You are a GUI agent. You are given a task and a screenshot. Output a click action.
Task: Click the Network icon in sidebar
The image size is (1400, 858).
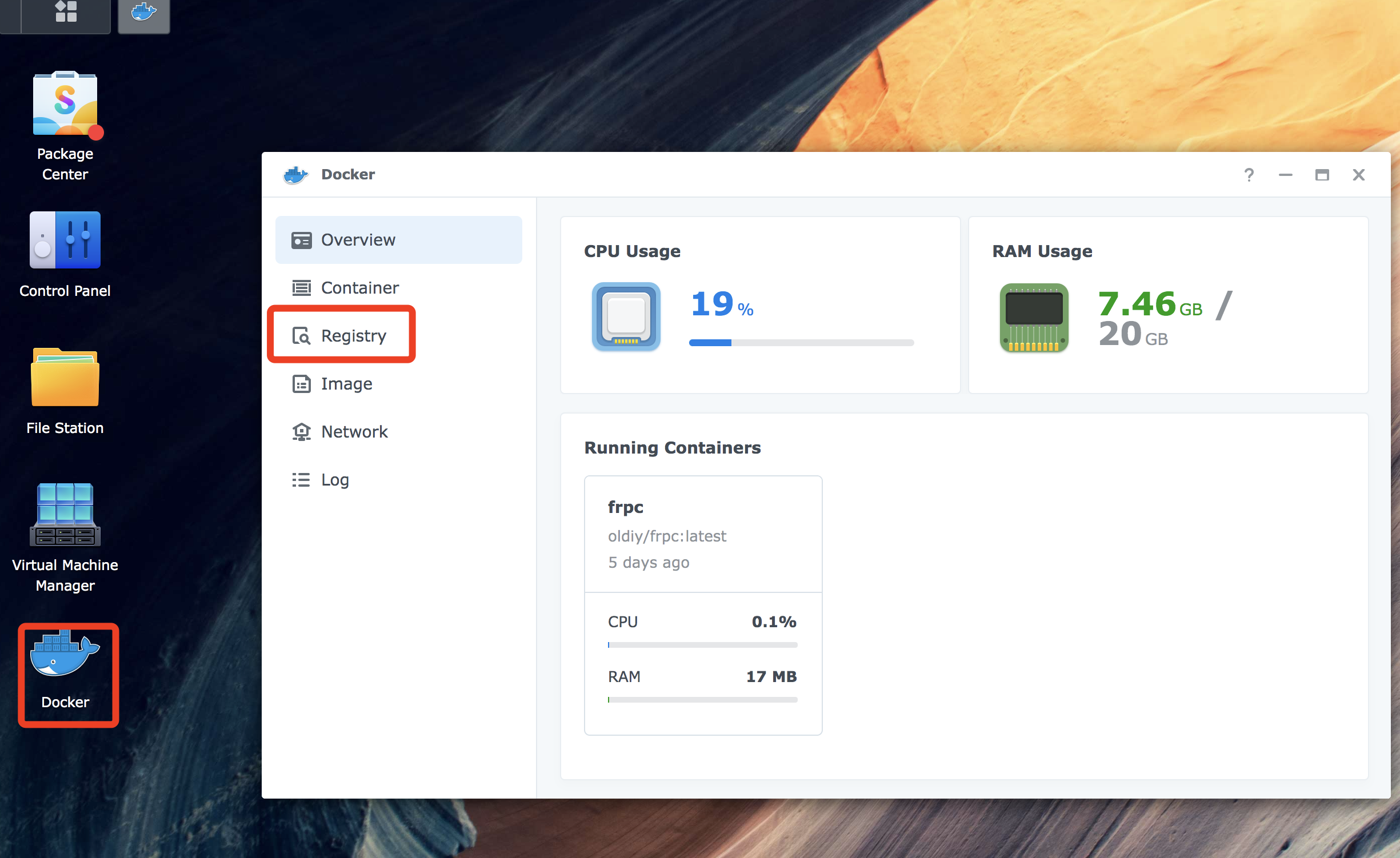(x=301, y=432)
